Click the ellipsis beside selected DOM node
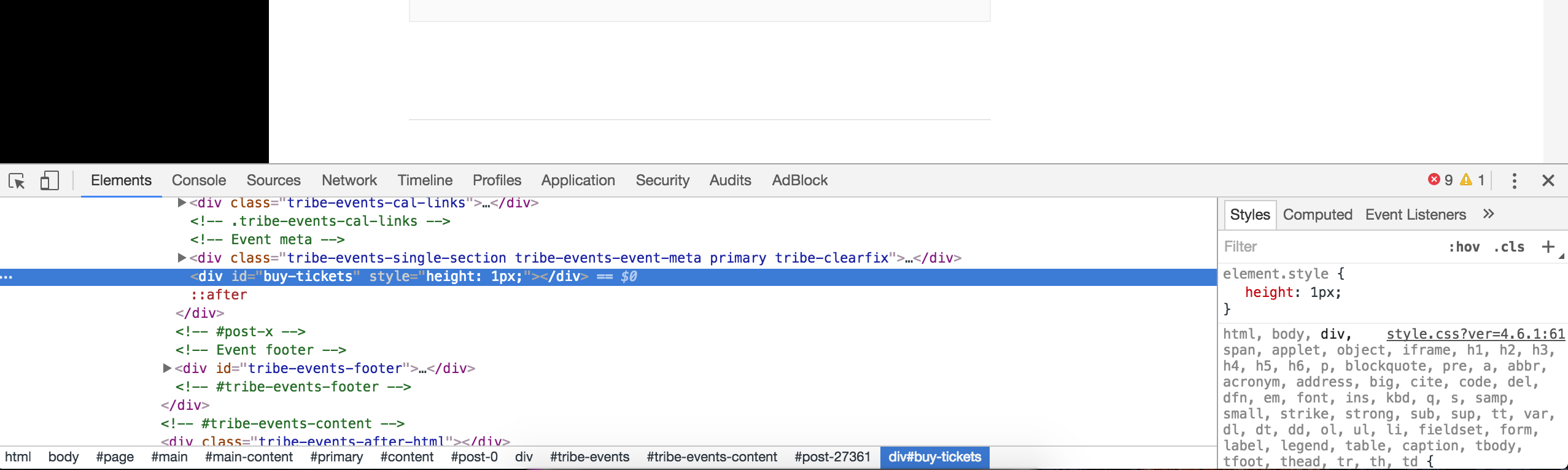The height and width of the screenshot is (470, 1568). click(7, 277)
